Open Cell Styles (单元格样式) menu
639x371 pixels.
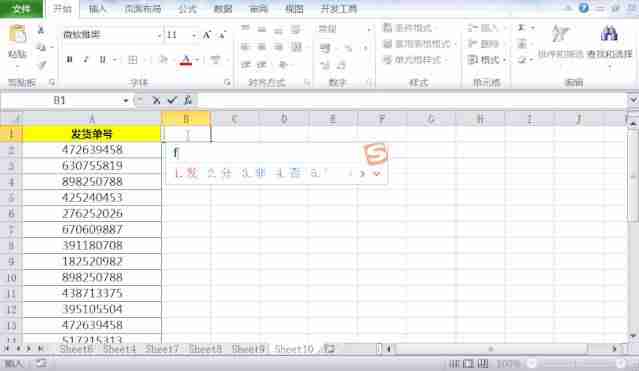pyautogui.click(x=415, y=60)
